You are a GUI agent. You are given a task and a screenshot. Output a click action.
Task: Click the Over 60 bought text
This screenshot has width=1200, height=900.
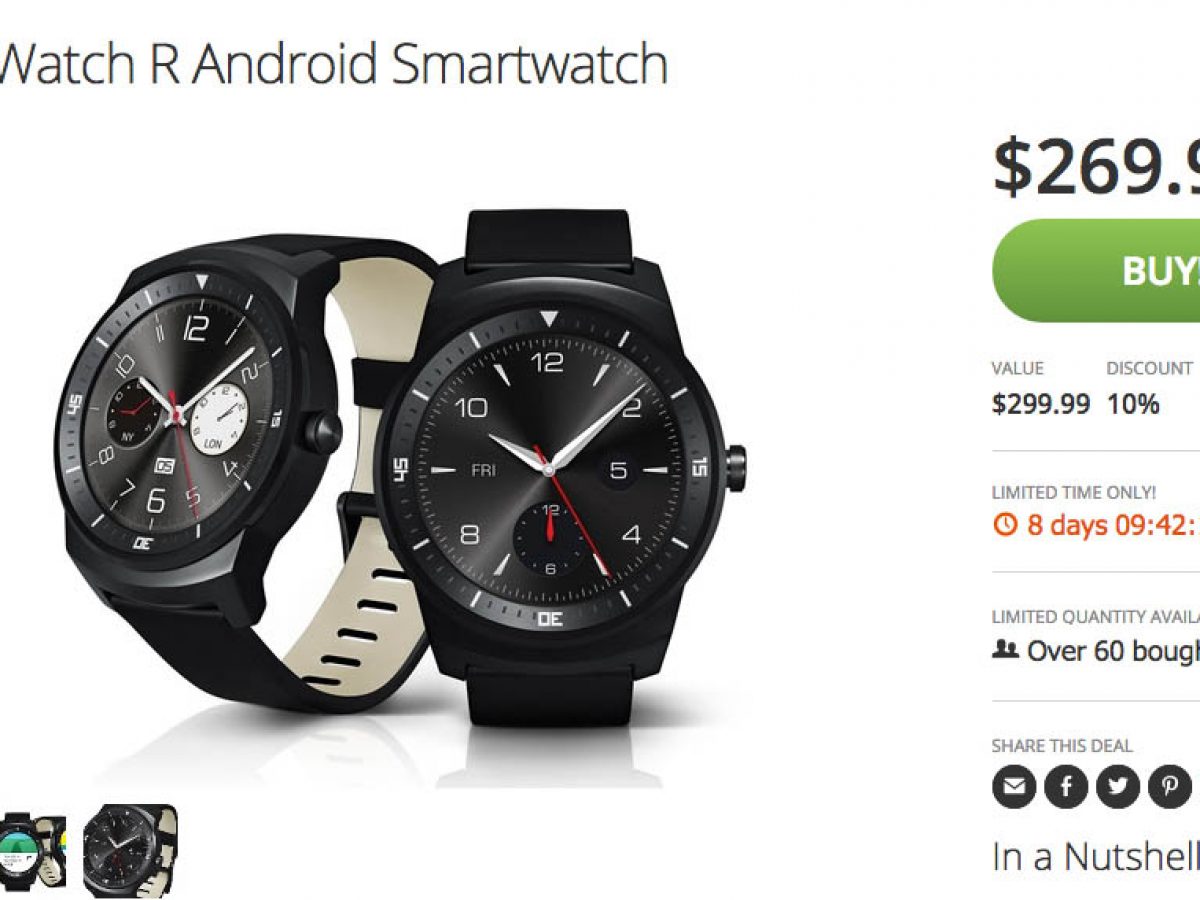coord(1113,650)
